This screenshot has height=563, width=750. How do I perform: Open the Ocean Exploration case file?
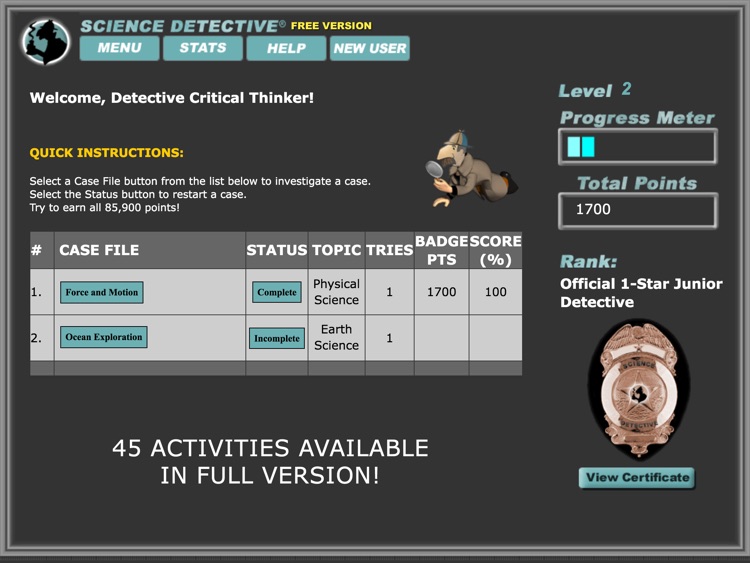(103, 337)
